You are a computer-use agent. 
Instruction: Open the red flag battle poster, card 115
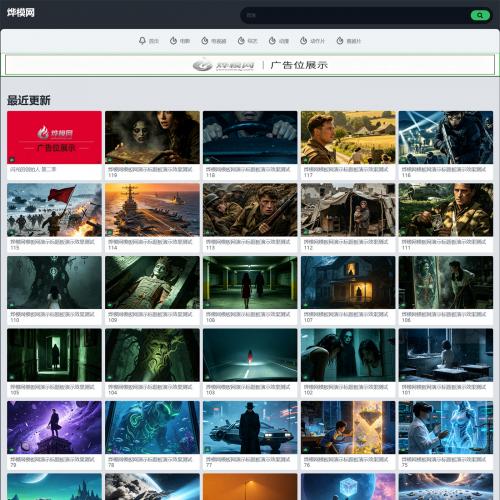pyautogui.click(x=54, y=210)
